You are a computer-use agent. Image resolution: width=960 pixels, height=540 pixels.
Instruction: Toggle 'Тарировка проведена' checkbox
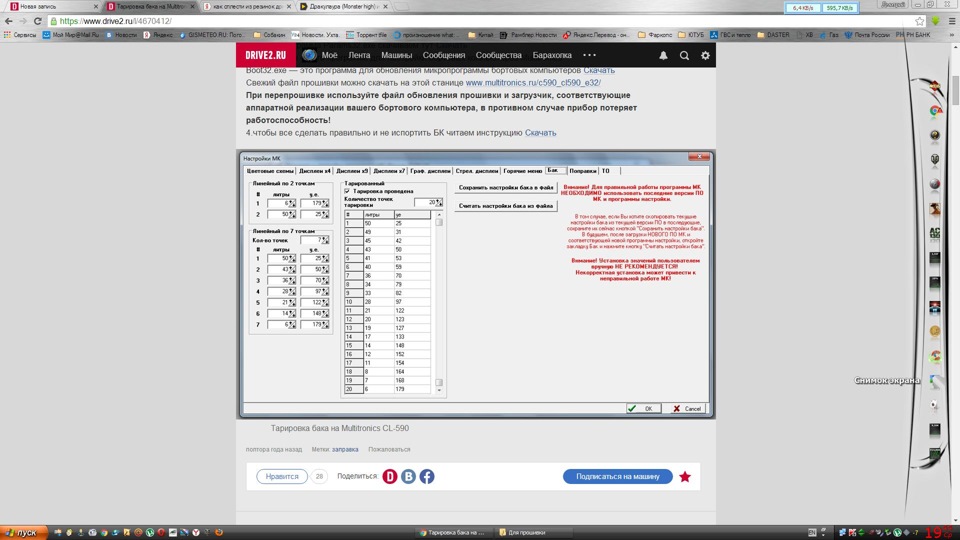tap(347, 191)
